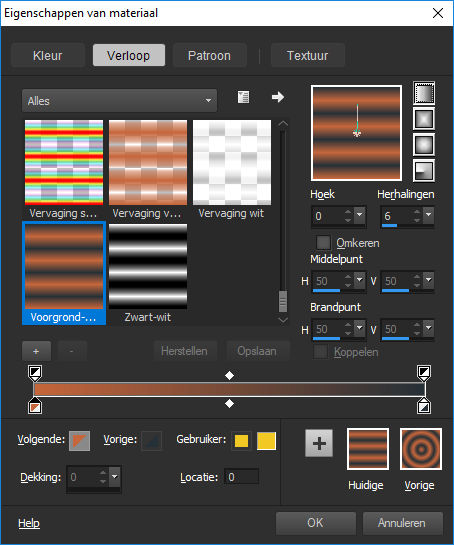Viewport: 454px width, 545px height.
Task: Click the Middelpunt H input field
Action: tap(328, 280)
